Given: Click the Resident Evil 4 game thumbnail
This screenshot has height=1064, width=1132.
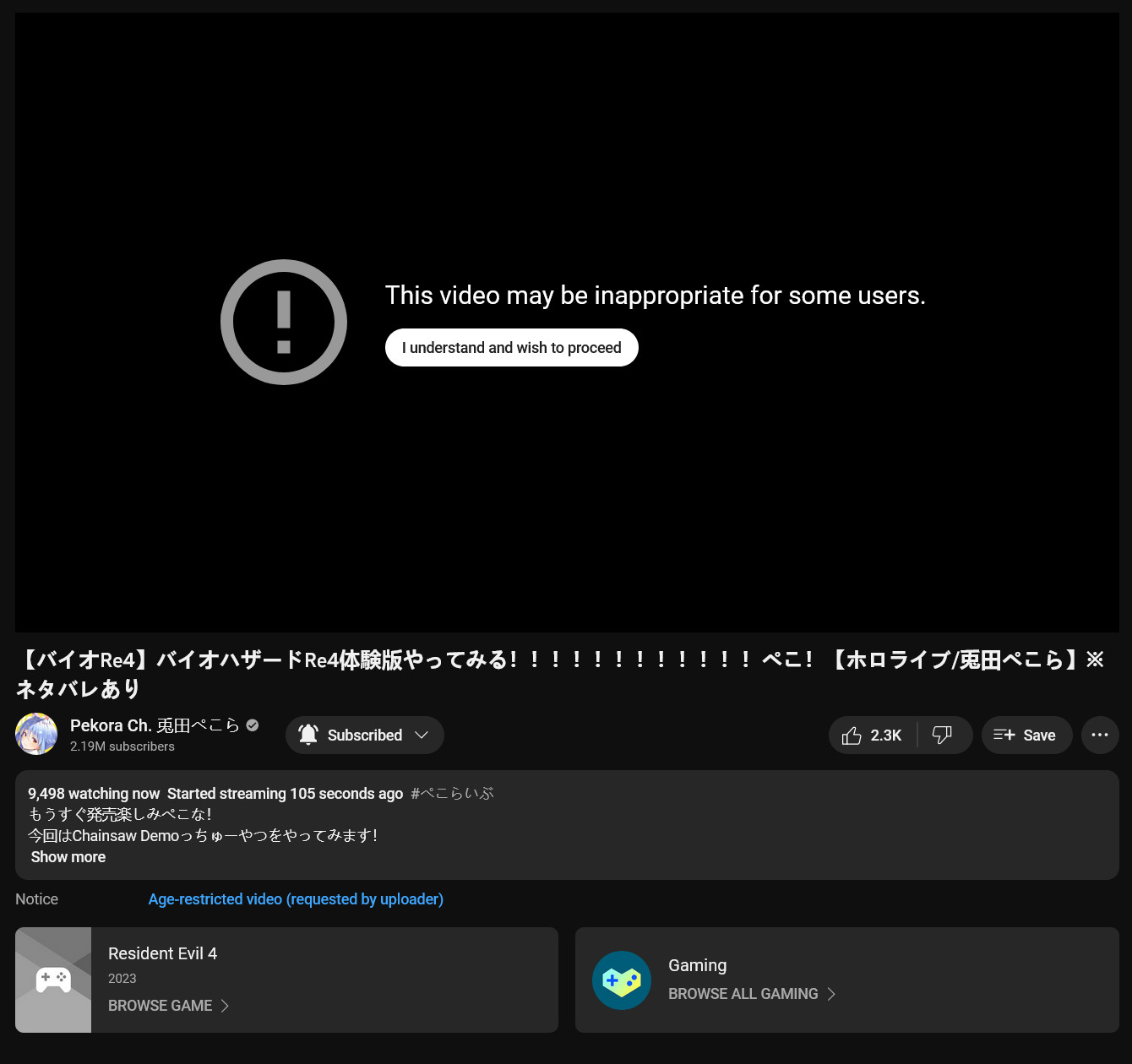Looking at the screenshot, I should (x=53, y=980).
